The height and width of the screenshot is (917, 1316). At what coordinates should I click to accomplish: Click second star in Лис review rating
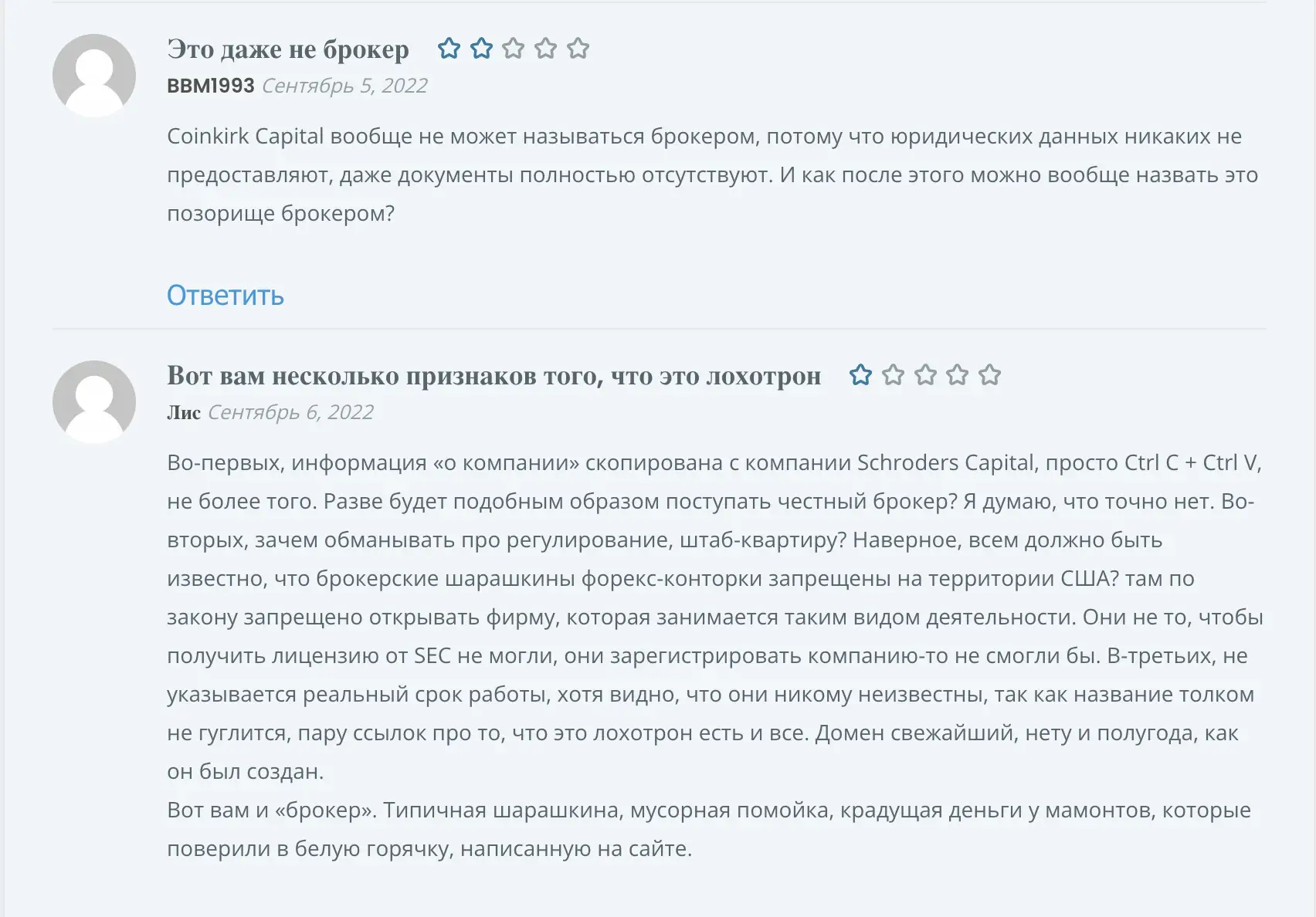pos(893,375)
